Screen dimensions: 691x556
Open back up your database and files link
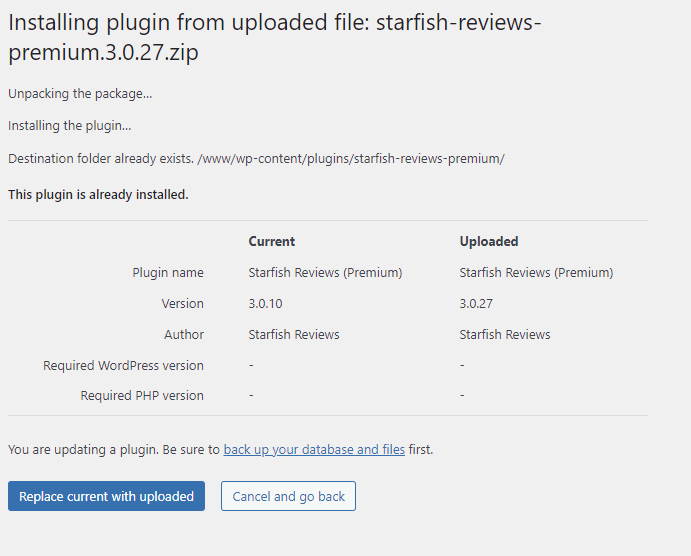pyautogui.click(x=314, y=449)
